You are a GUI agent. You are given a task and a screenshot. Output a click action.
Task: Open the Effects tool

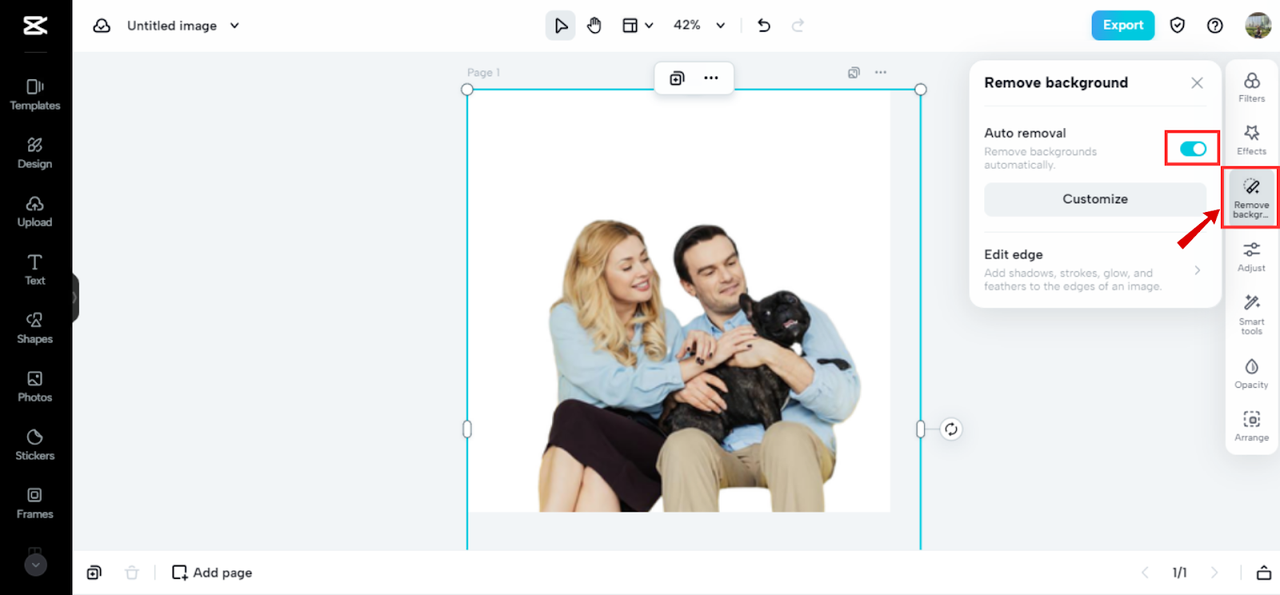pyautogui.click(x=1252, y=140)
